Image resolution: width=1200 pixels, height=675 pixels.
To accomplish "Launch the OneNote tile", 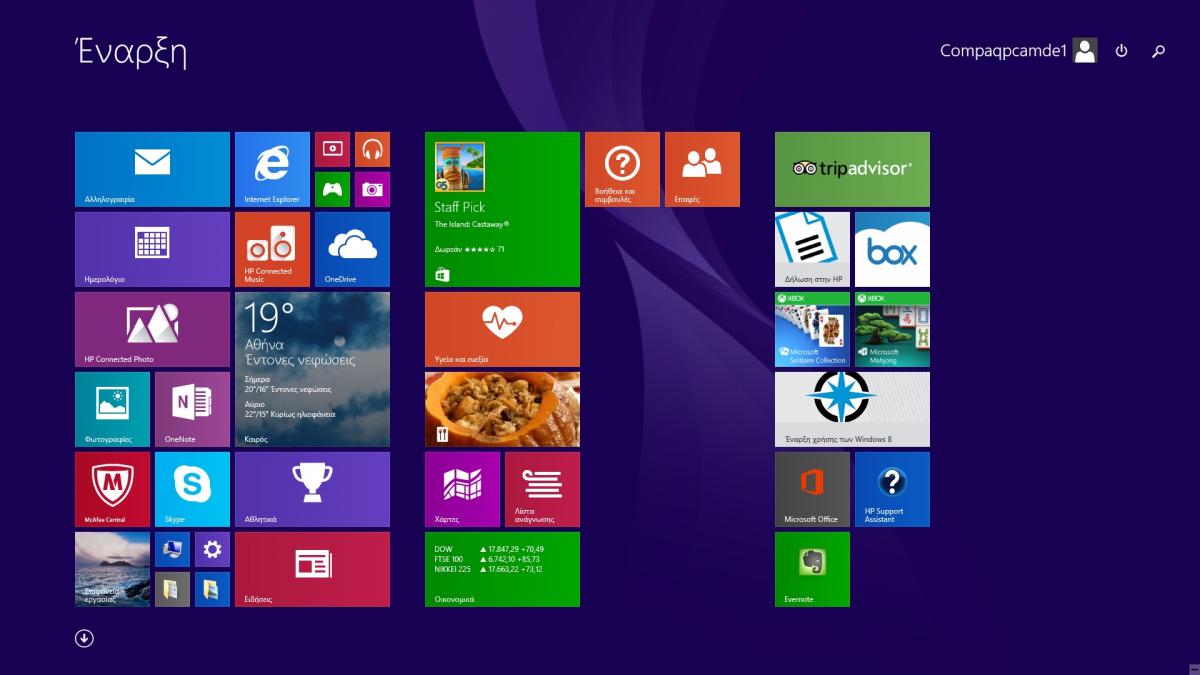I will point(192,409).
